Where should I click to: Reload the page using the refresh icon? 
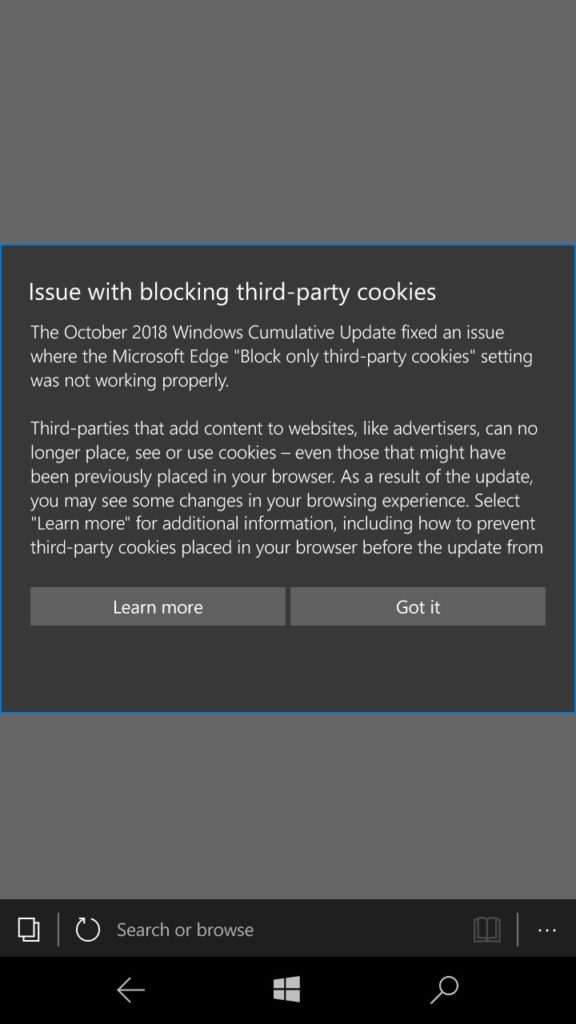click(87, 929)
